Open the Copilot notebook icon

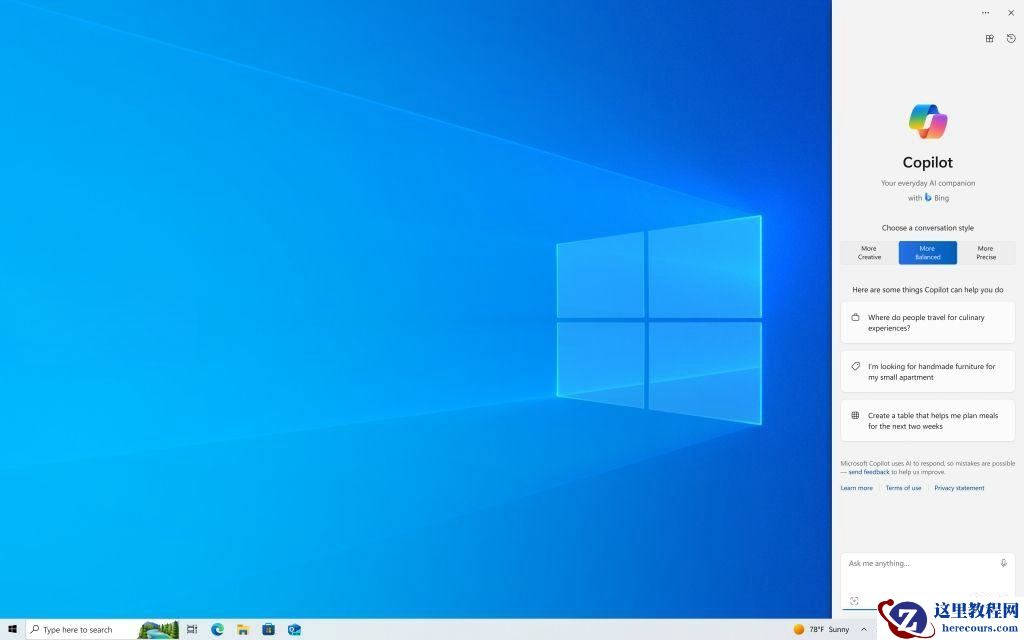click(x=989, y=38)
